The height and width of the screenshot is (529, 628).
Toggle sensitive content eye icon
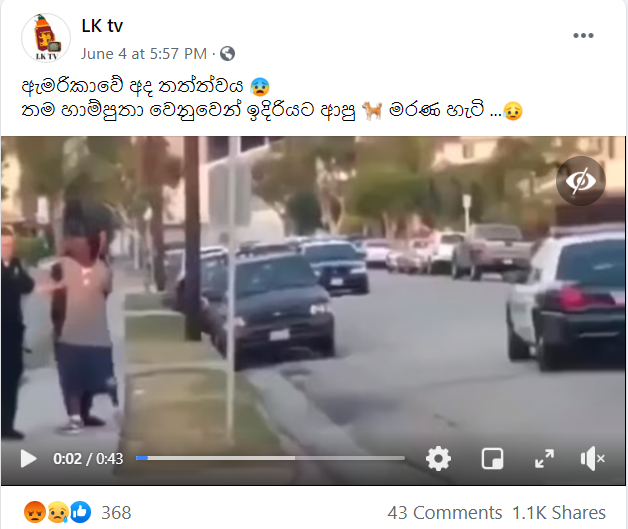581,181
